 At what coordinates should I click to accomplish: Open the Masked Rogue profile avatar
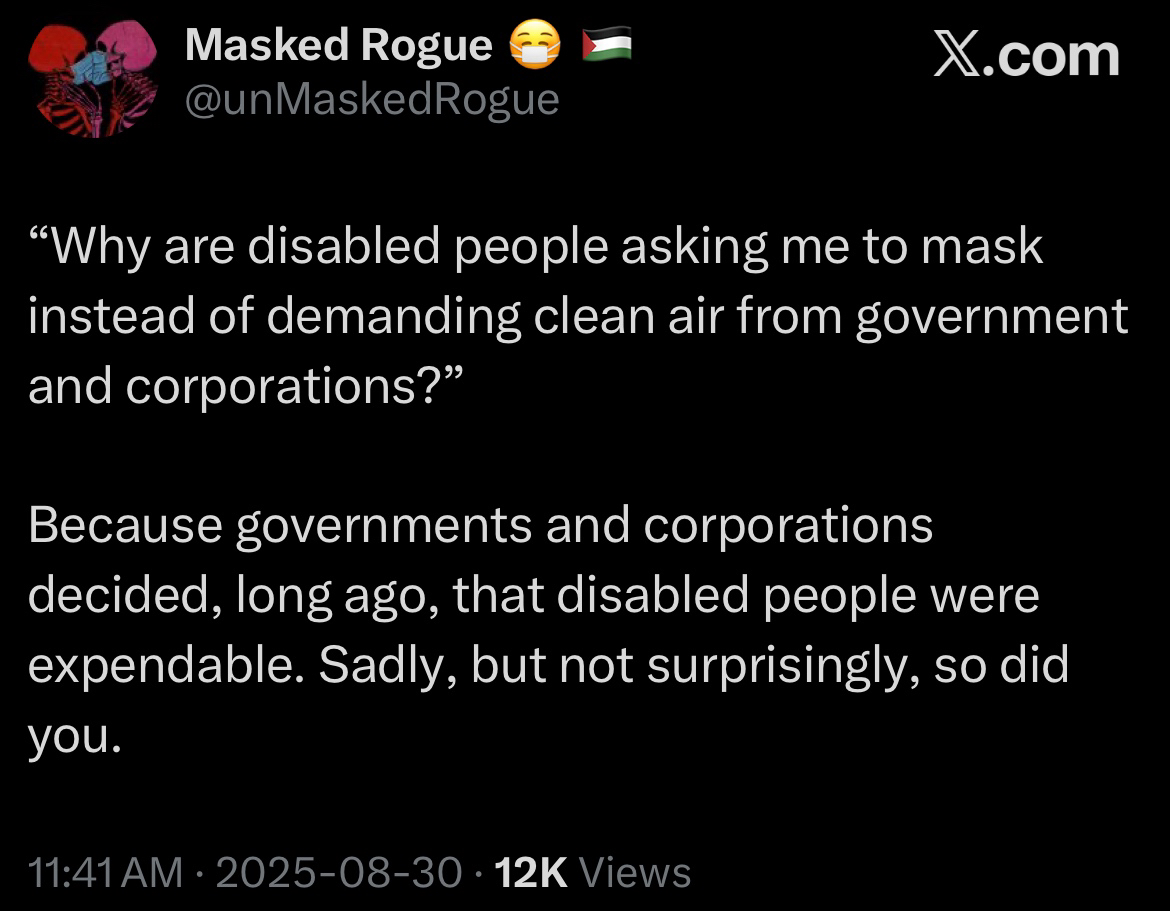(x=91, y=78)
